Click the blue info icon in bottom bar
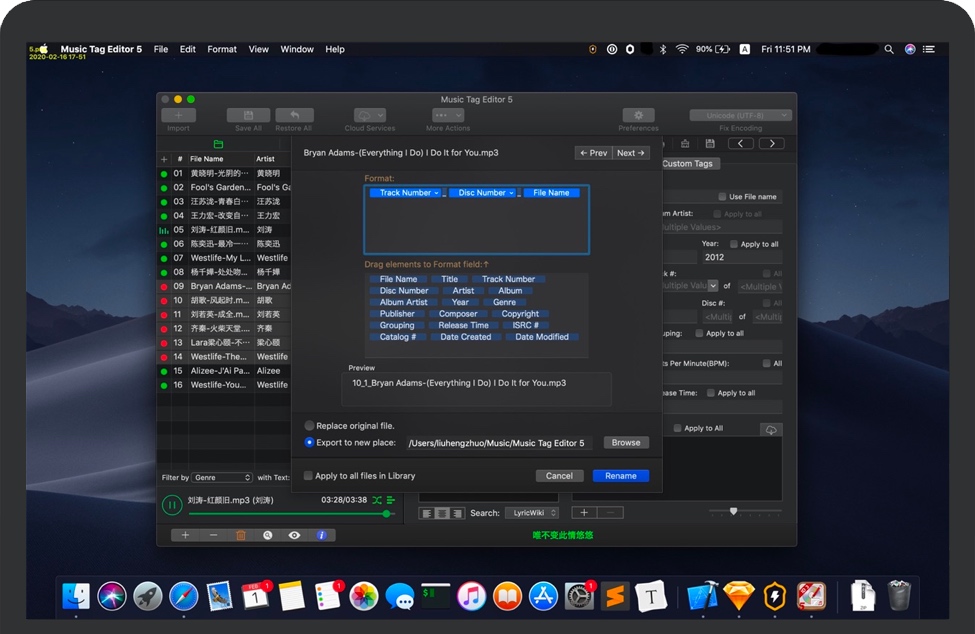Viewport: 975px width, 634px height. 321,535
